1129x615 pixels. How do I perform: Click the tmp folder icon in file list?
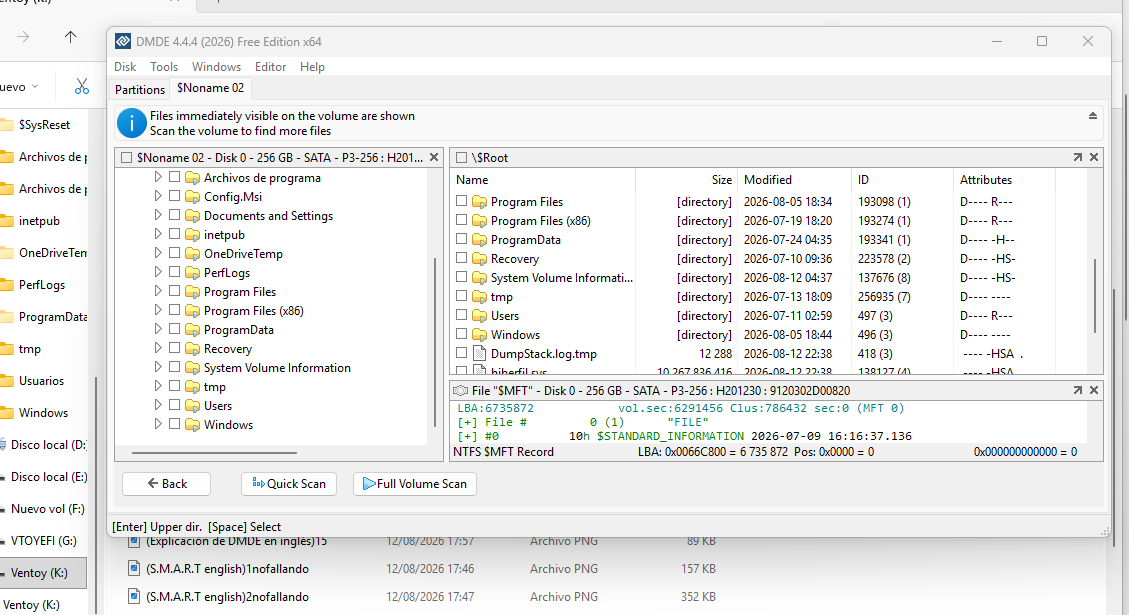tap(480, 297)
